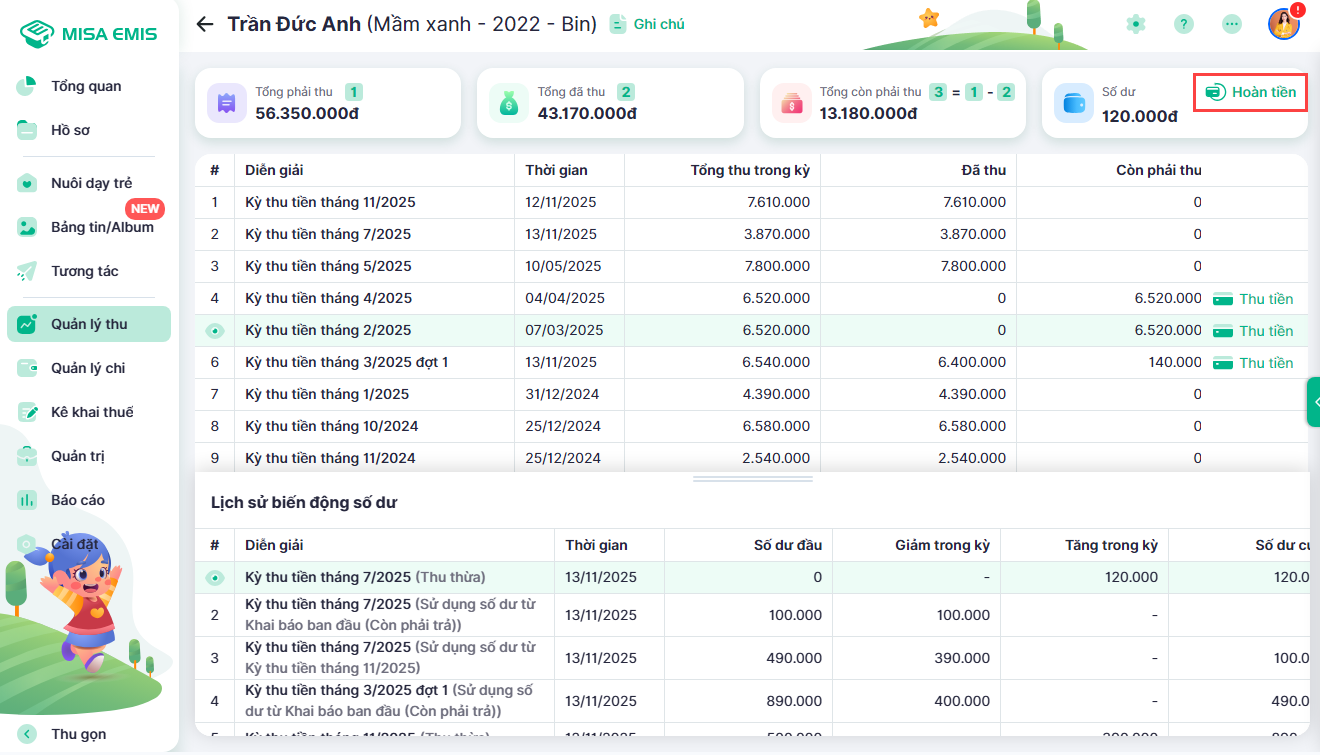Open the user avatar profile menu
The height and width of the screenshot is (755, 1320).
[x=1283, y=24]
